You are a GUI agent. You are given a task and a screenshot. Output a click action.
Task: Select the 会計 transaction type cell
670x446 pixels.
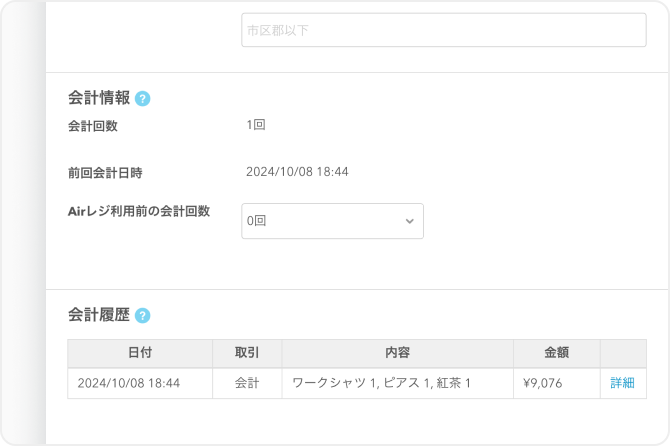coord(247,383)
